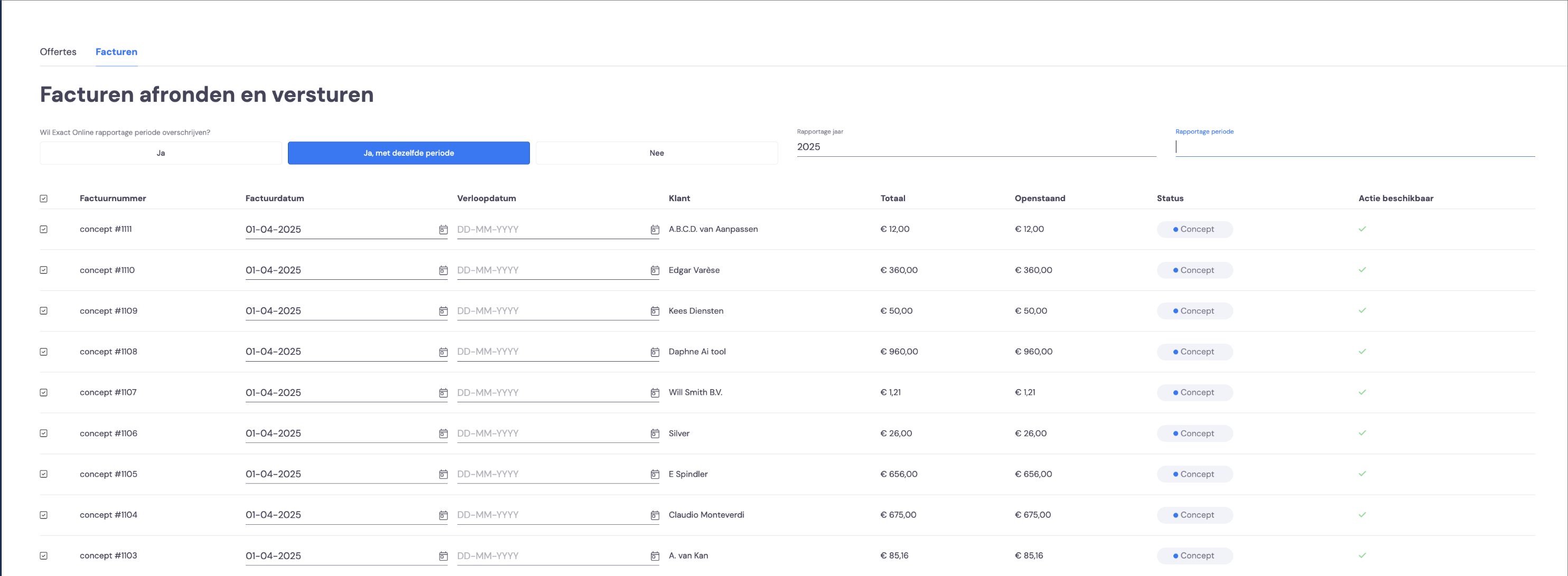The width and height of the screenshot is (1568, 576).
Task: Click the Rapportage jaar field showing 2025
Action: pos(976,147)
